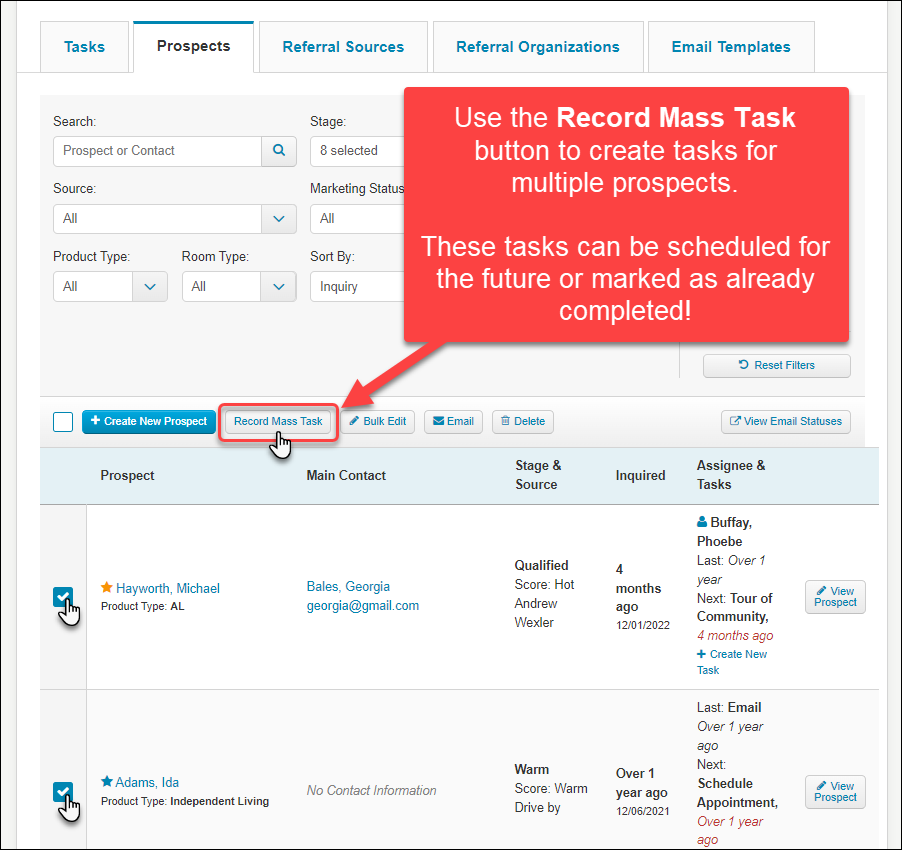Click View Prospect for Adams, Ida
The height and width of the screenshot is (850, 902).
pos(835,792)
